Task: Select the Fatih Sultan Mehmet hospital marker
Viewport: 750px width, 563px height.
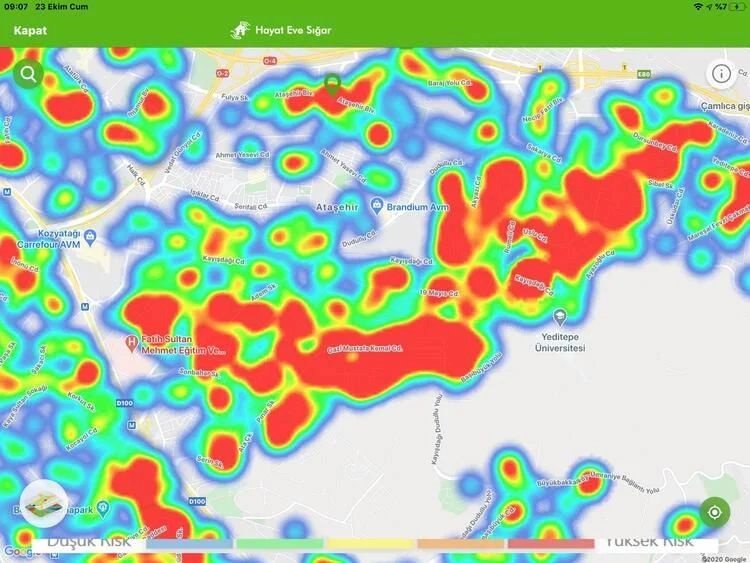Action: pos(130,344)
